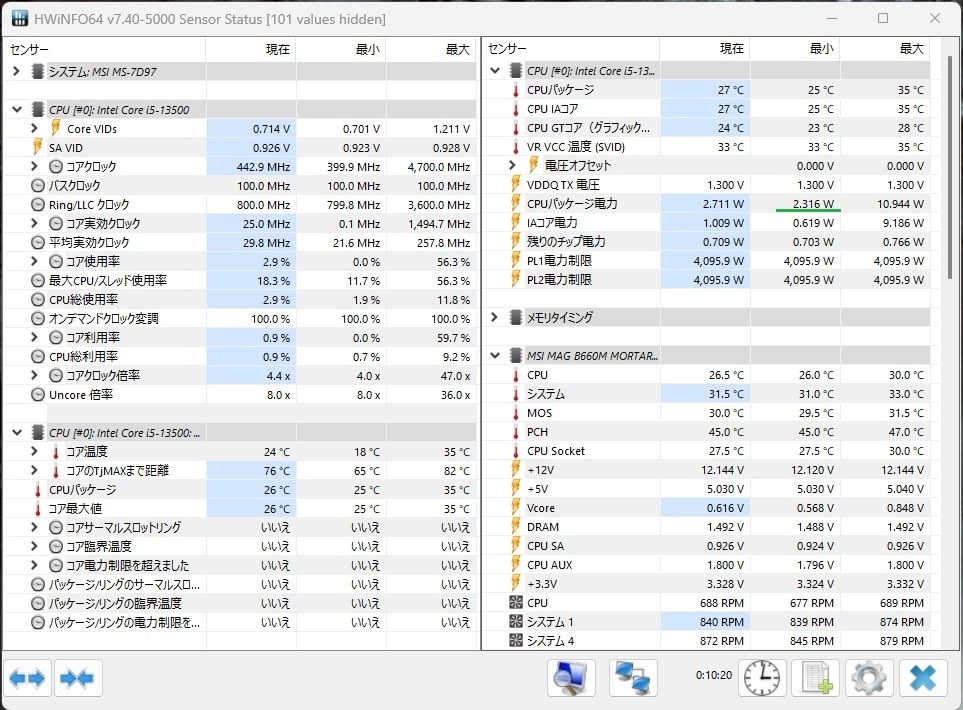Viewport: 963px width, 710px height.
Task: Click the Core VIDs lightning bolt icon
Action: [x=55, y=128]
